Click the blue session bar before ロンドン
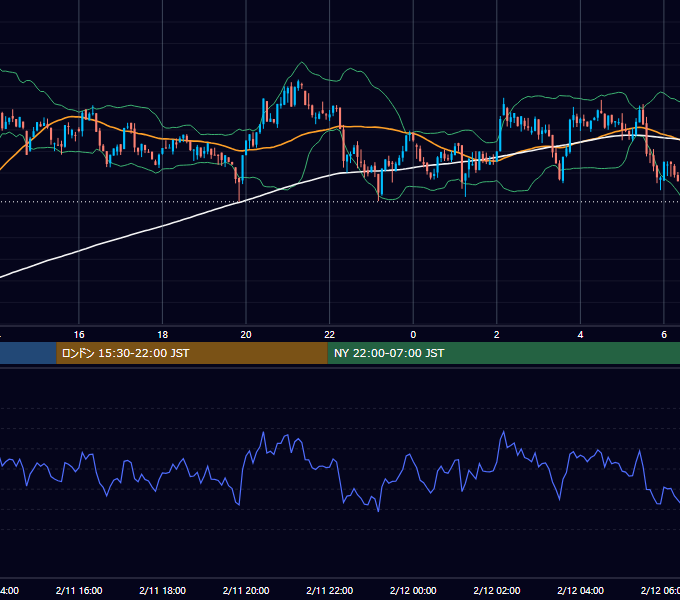 (28, 353)
